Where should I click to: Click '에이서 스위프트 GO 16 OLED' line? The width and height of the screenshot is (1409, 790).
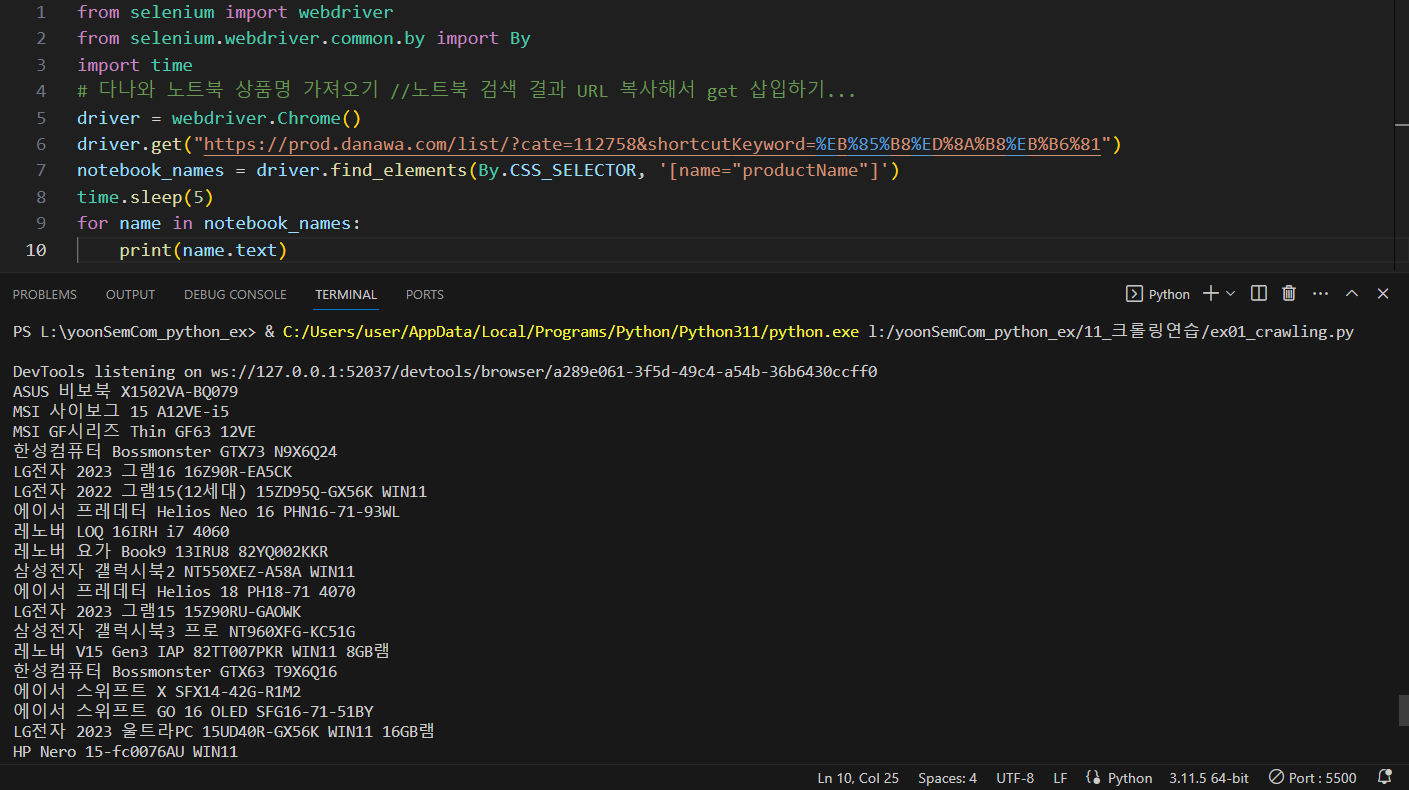(x=193, y=712)
